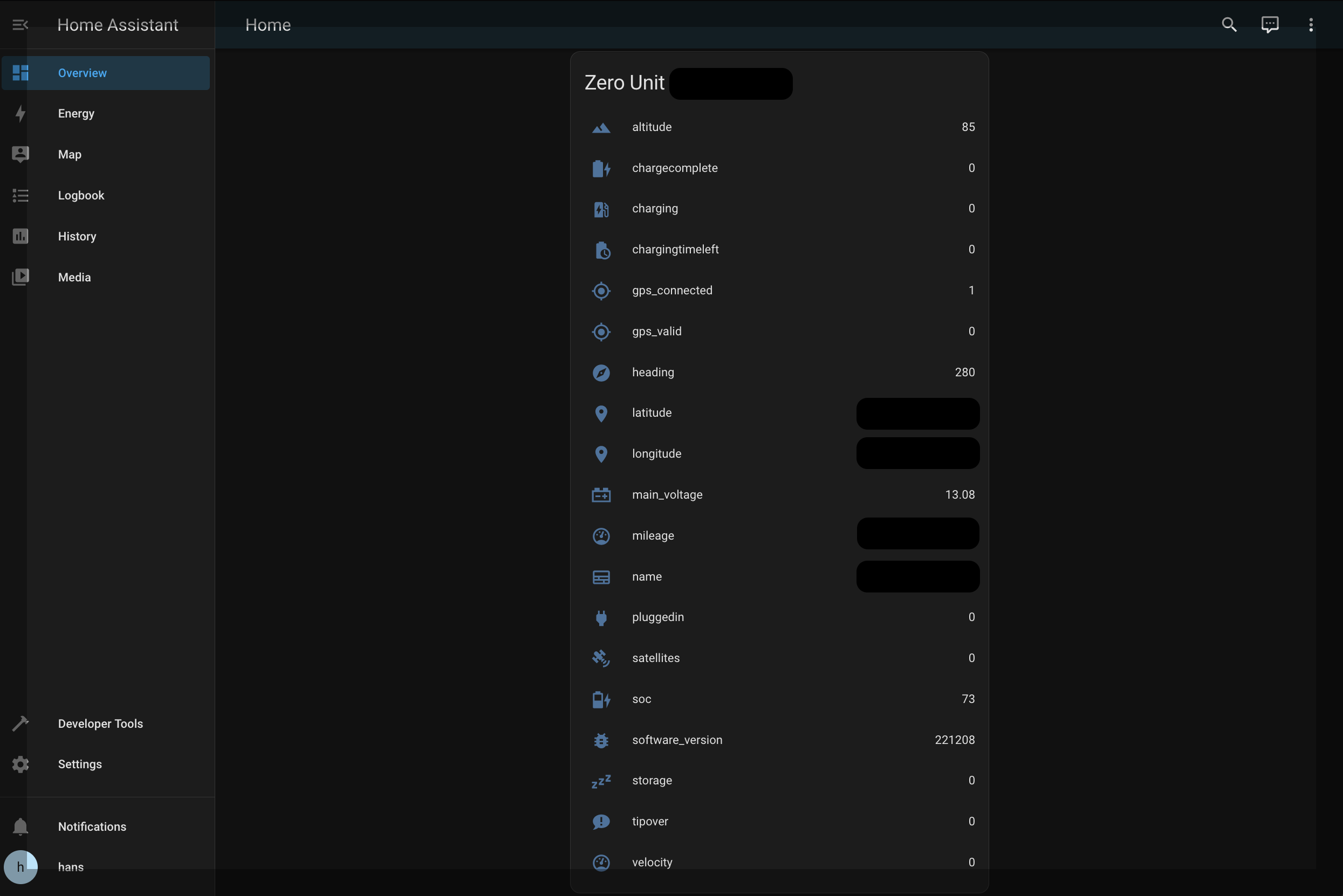
Task: Go to the Logbook page
Action: click(x=80, y=196)
